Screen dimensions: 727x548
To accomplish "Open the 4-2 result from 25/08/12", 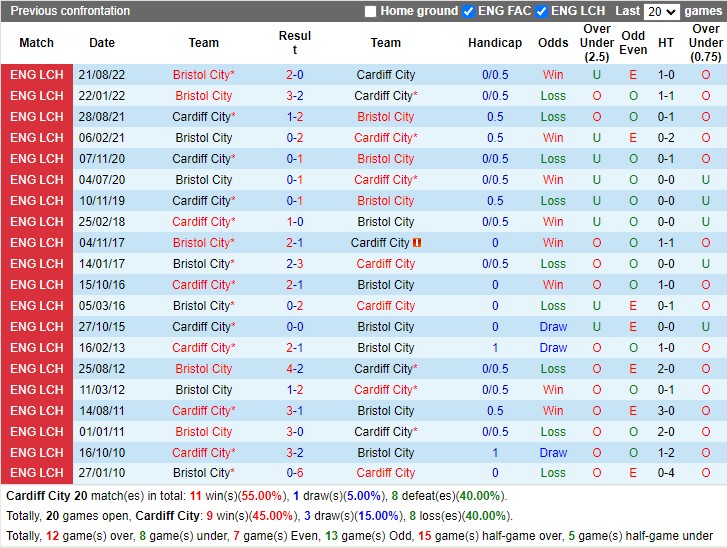I will click(294, 369).
